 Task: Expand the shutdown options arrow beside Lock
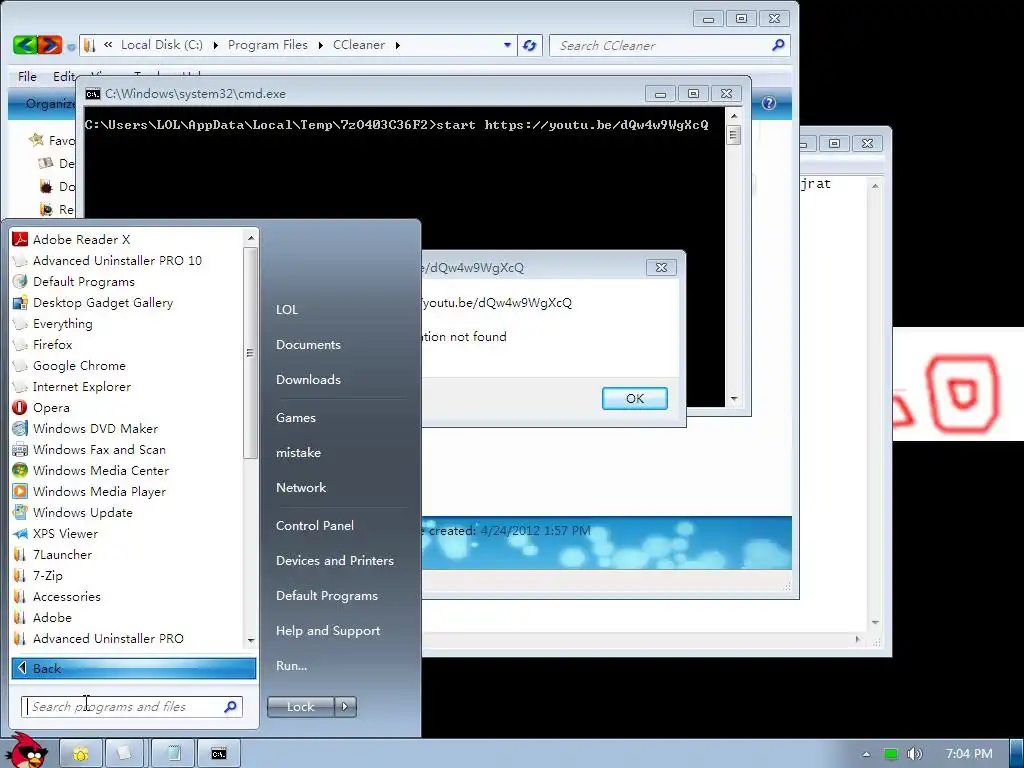(345, 707)
